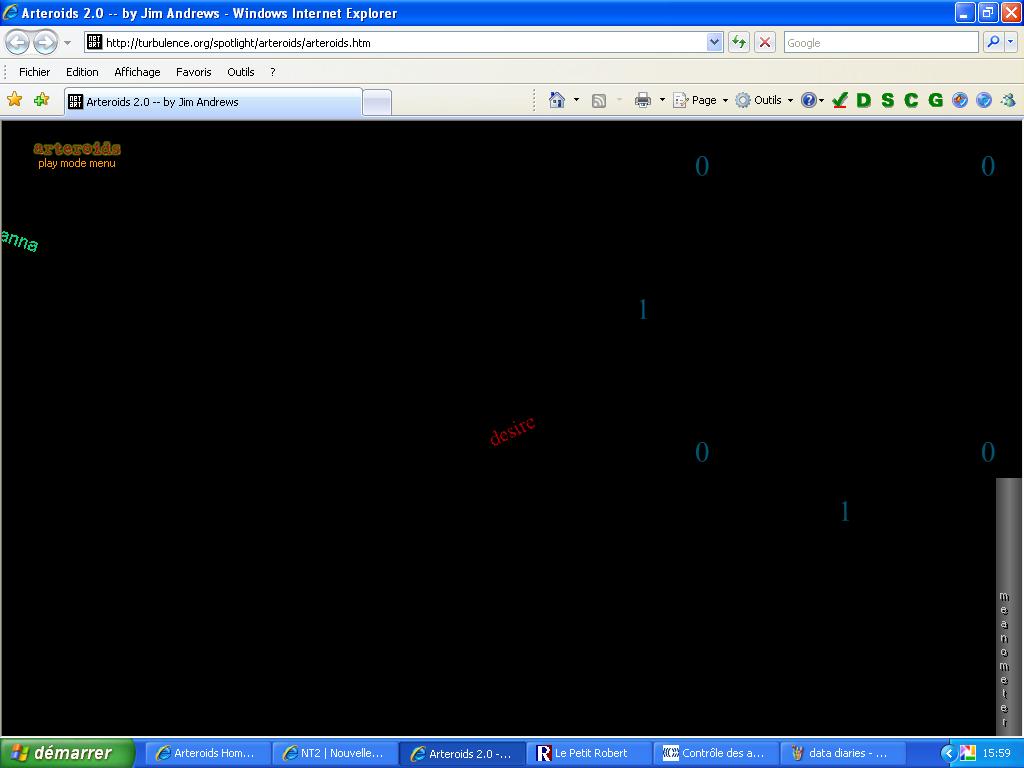Click the RSS feeds icon
The width and height of the screenshot is (1024, 768).
(x=599, y=101)
